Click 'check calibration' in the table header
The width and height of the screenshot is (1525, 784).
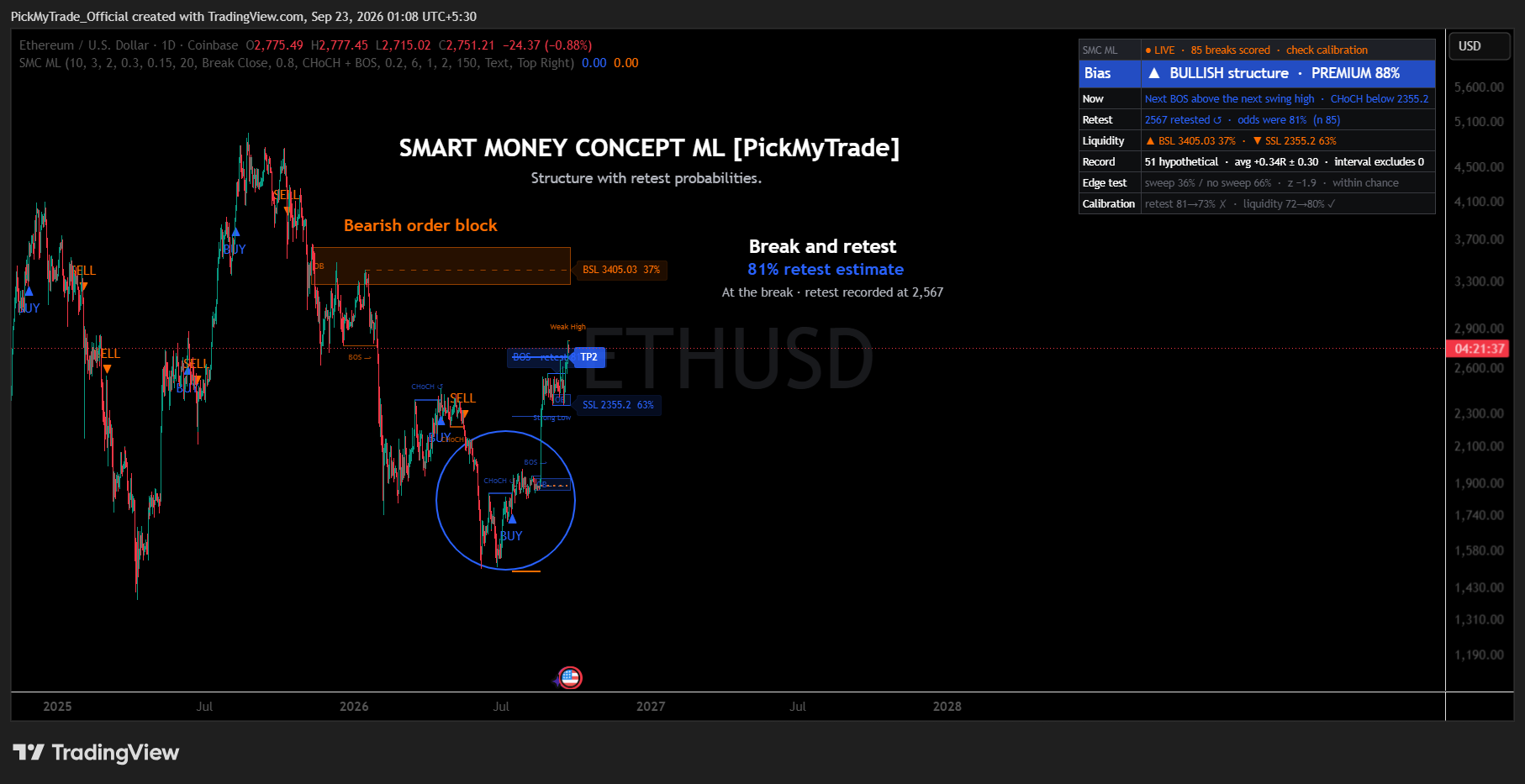(1327, 50)
